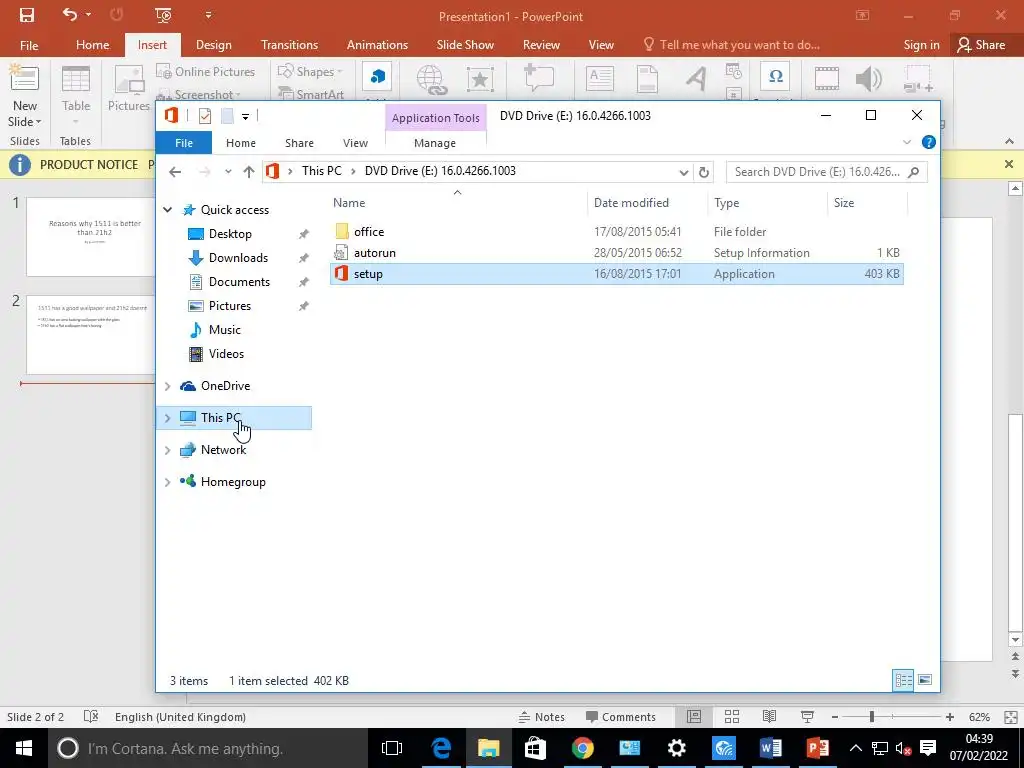The image size is (1024, 768).
Task: Click the Tell me what you want field
Action: [x=731, y=45]
